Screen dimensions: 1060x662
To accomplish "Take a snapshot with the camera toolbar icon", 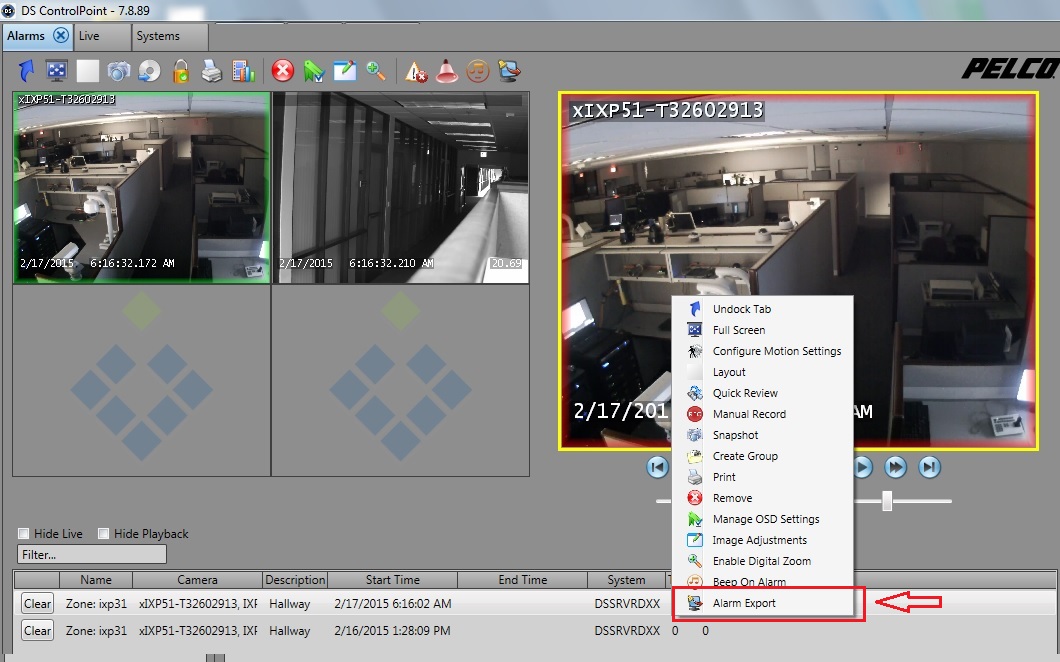I will click(x=118, y=70).
